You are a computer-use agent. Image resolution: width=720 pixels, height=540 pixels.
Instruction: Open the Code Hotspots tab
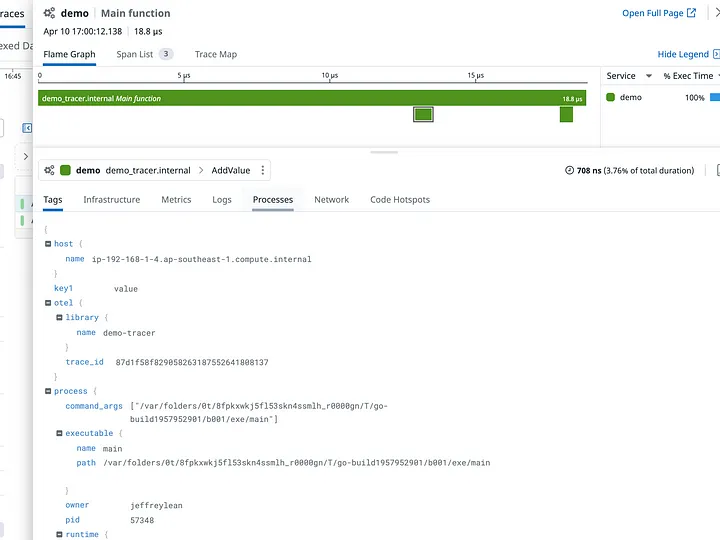[x=399, y=200]
